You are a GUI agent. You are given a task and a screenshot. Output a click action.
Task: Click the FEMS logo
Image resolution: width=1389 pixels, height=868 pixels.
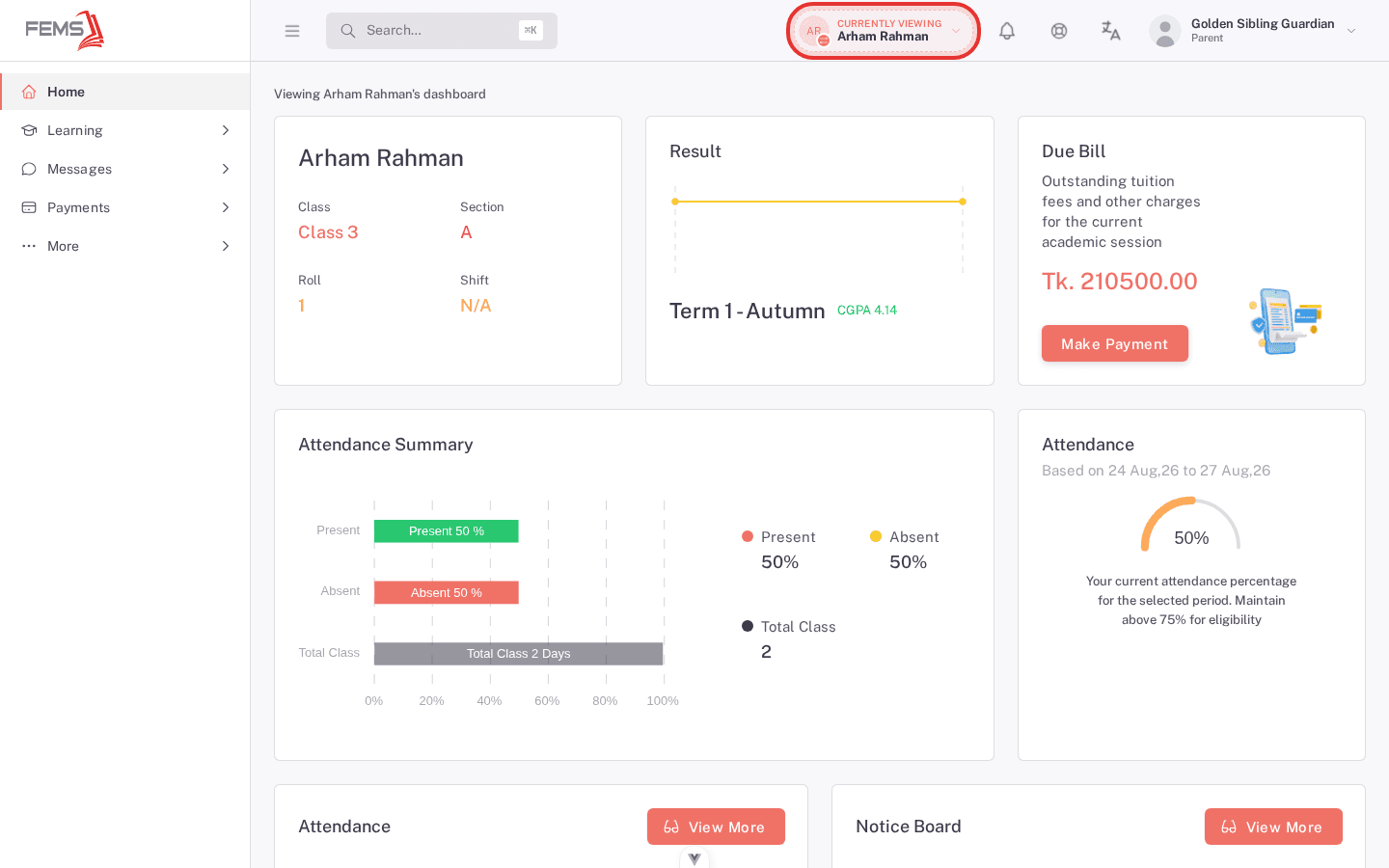65,30
